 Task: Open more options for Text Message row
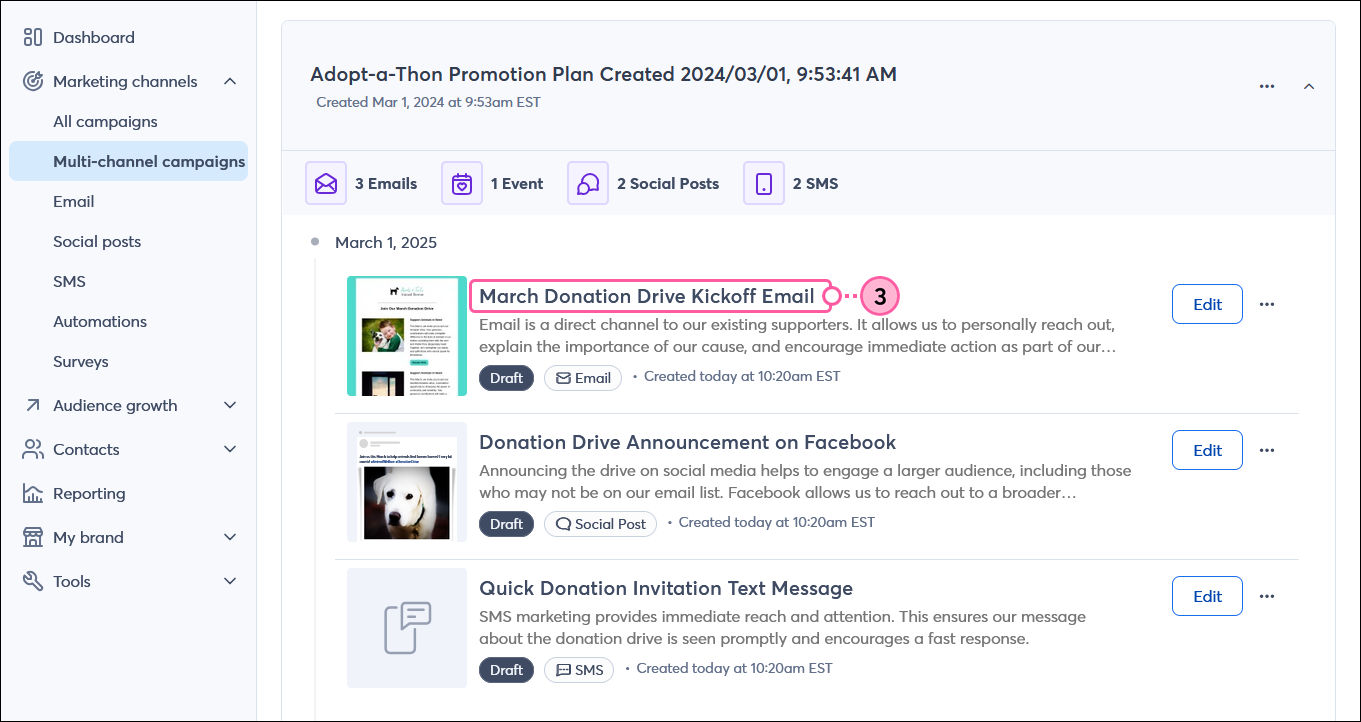[1267, 596]
